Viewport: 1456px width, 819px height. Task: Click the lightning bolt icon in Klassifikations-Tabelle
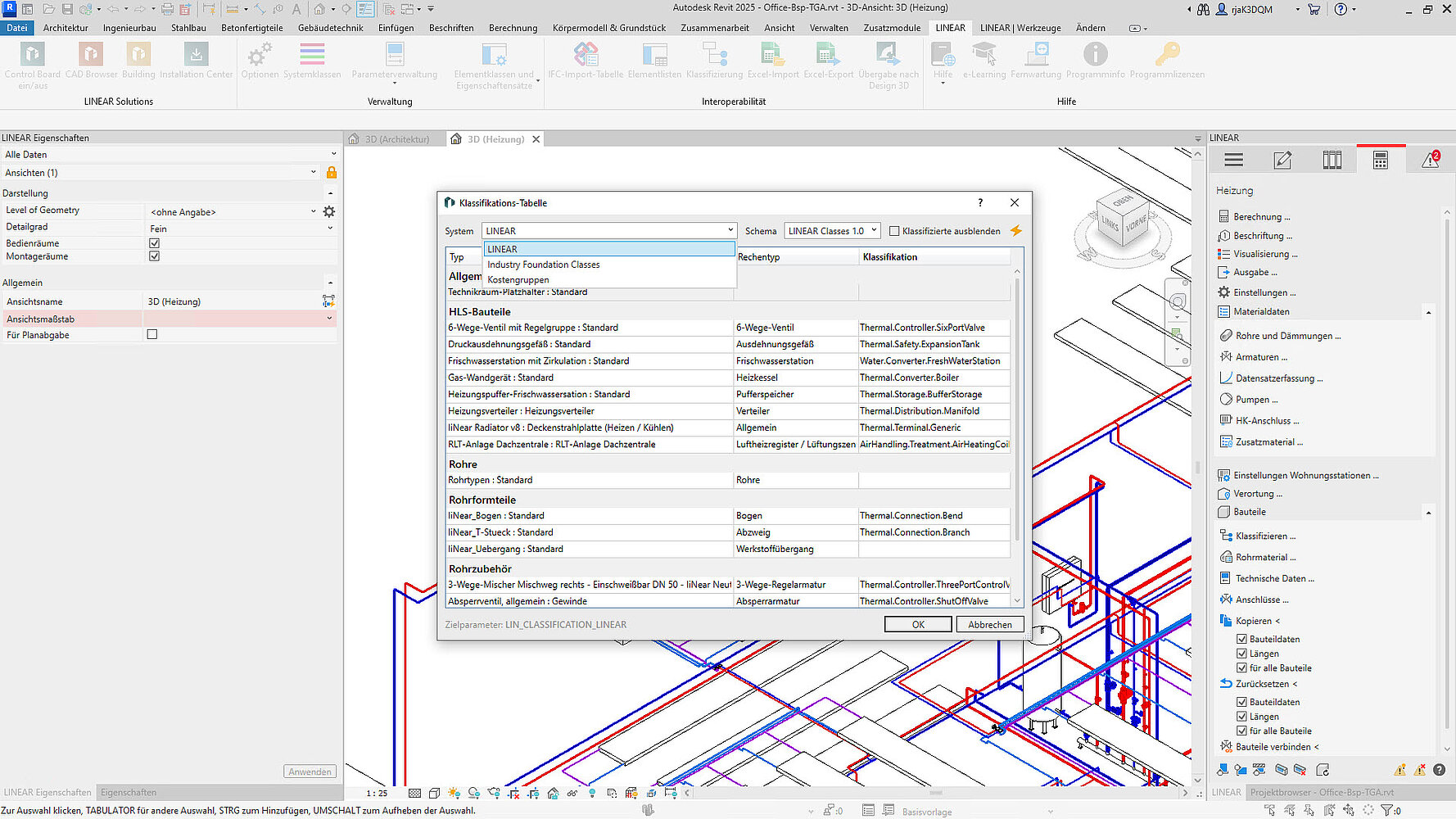[x=1015, y=231]
